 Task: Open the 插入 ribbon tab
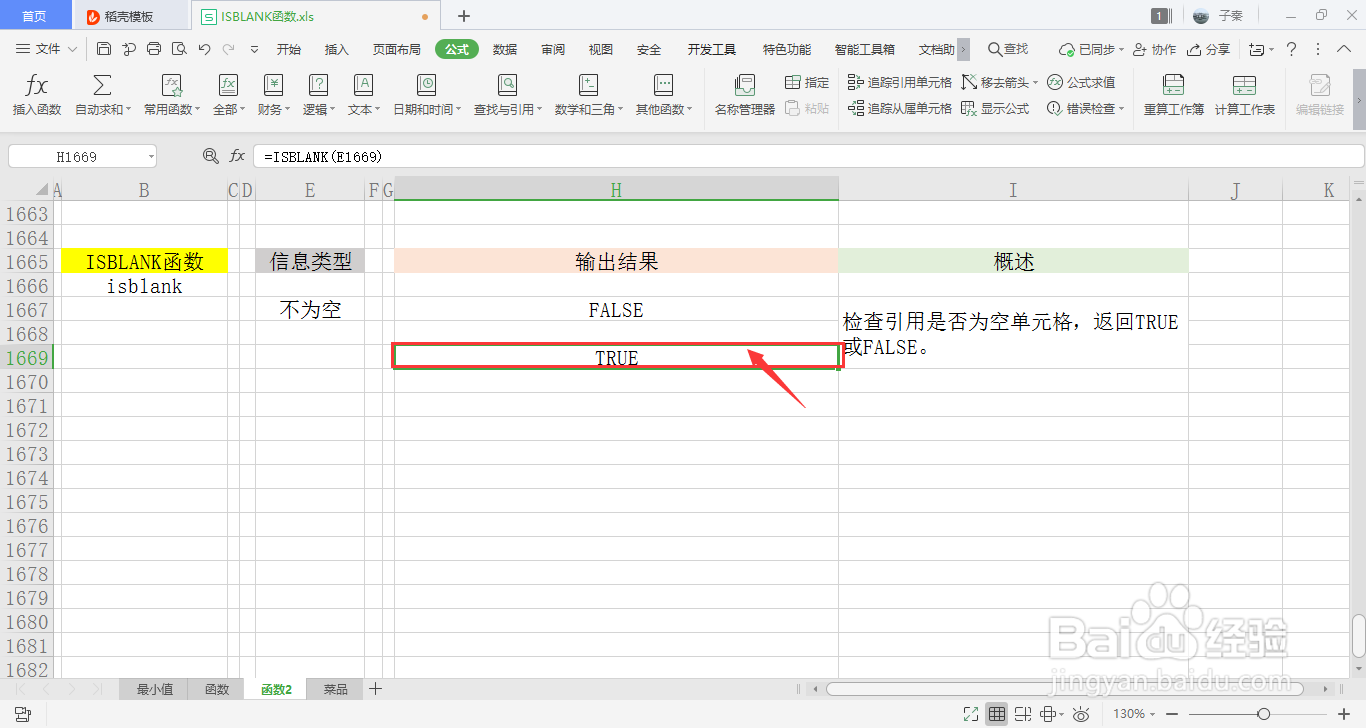tap(337, 49)
